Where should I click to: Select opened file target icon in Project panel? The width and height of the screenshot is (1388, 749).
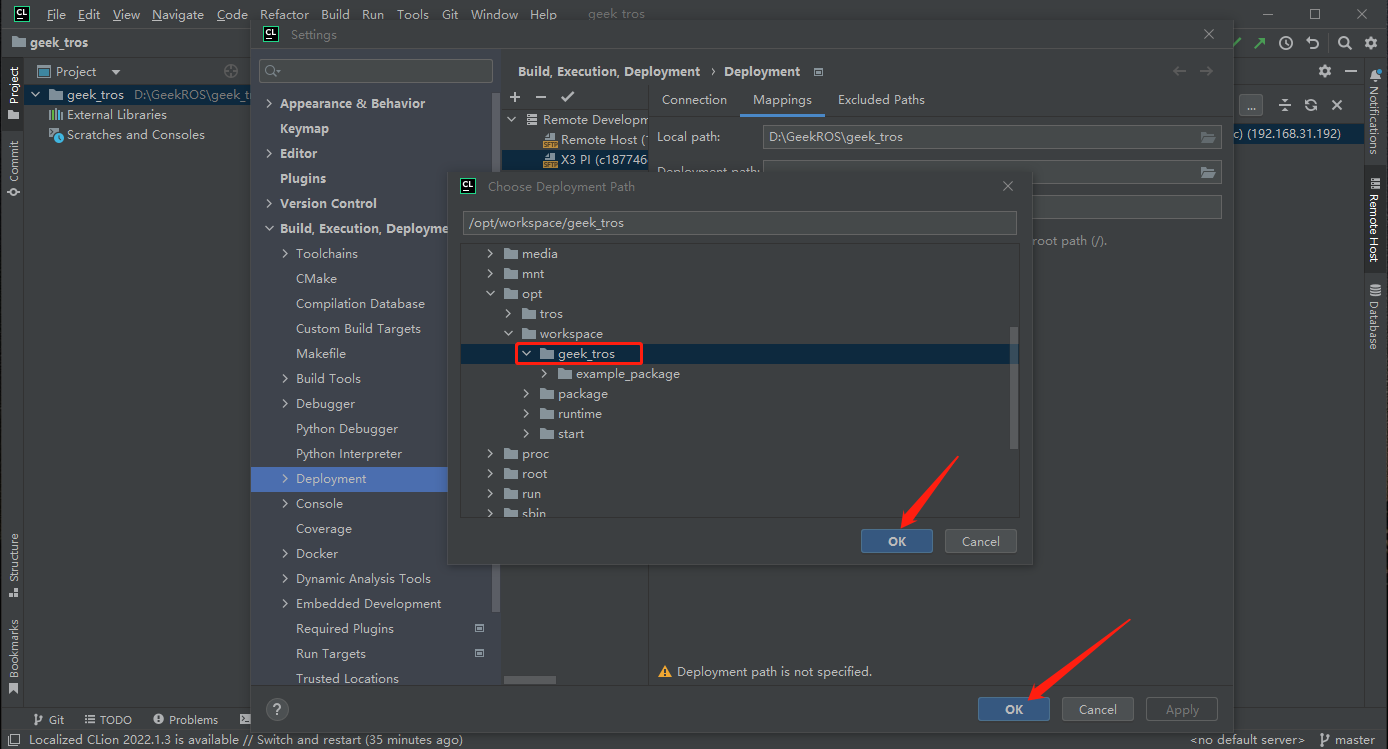pyautogui.click(x=231, y=71)
